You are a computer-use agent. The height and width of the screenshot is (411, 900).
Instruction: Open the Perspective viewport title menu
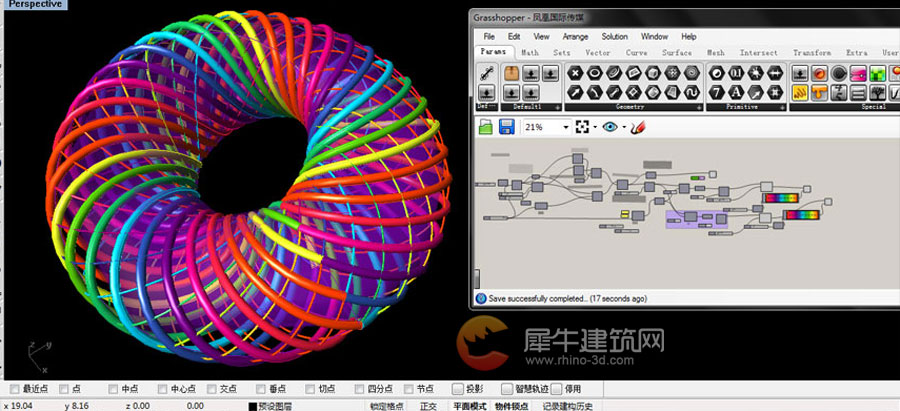point(36,4)
